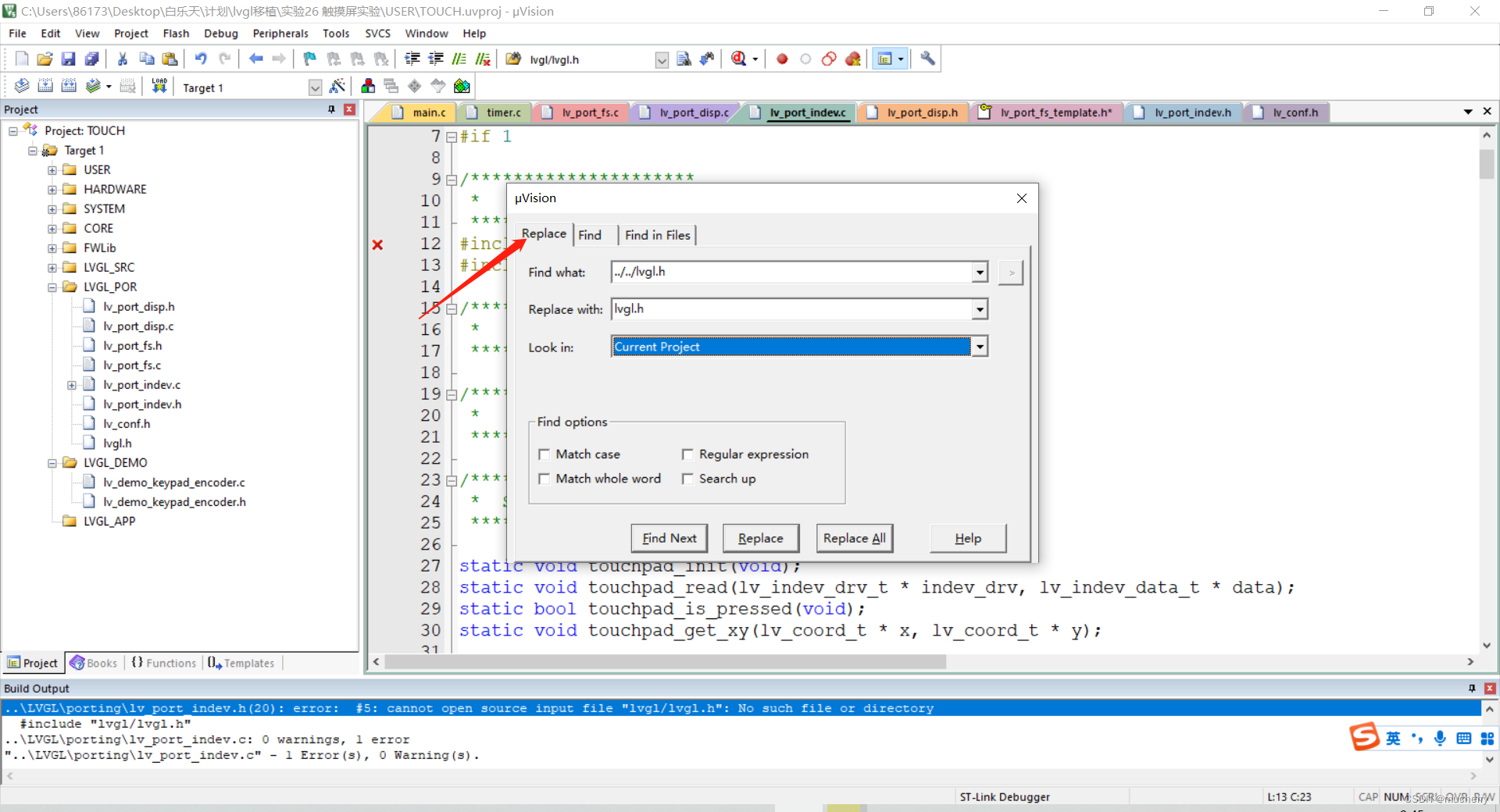Comment selection green slashes icon

[459, 59]
